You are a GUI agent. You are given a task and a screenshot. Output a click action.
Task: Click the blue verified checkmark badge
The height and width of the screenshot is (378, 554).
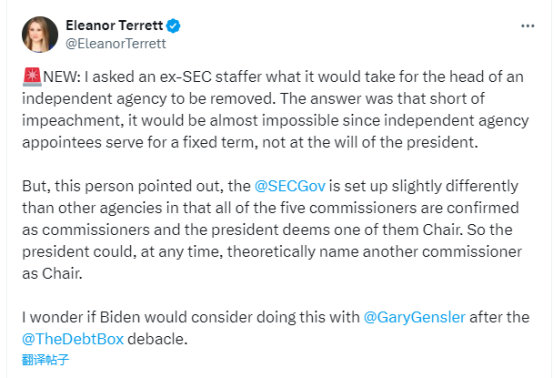coord(173,26)
